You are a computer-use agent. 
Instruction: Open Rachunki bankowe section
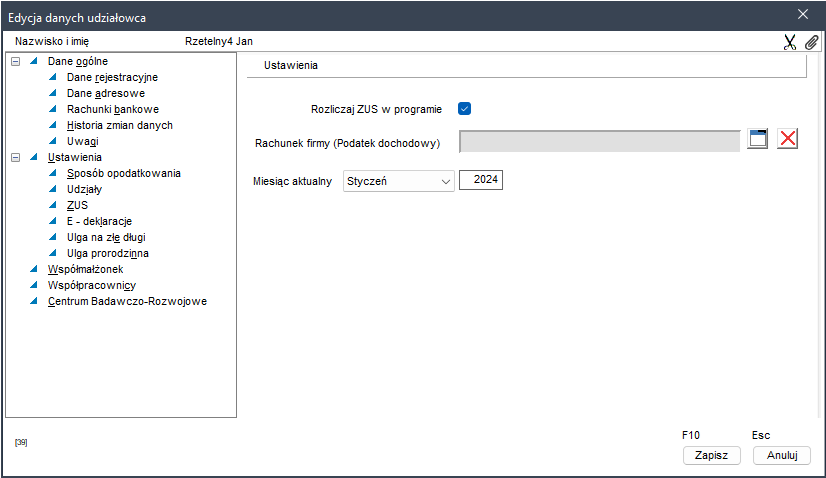(x=112, y=109)
